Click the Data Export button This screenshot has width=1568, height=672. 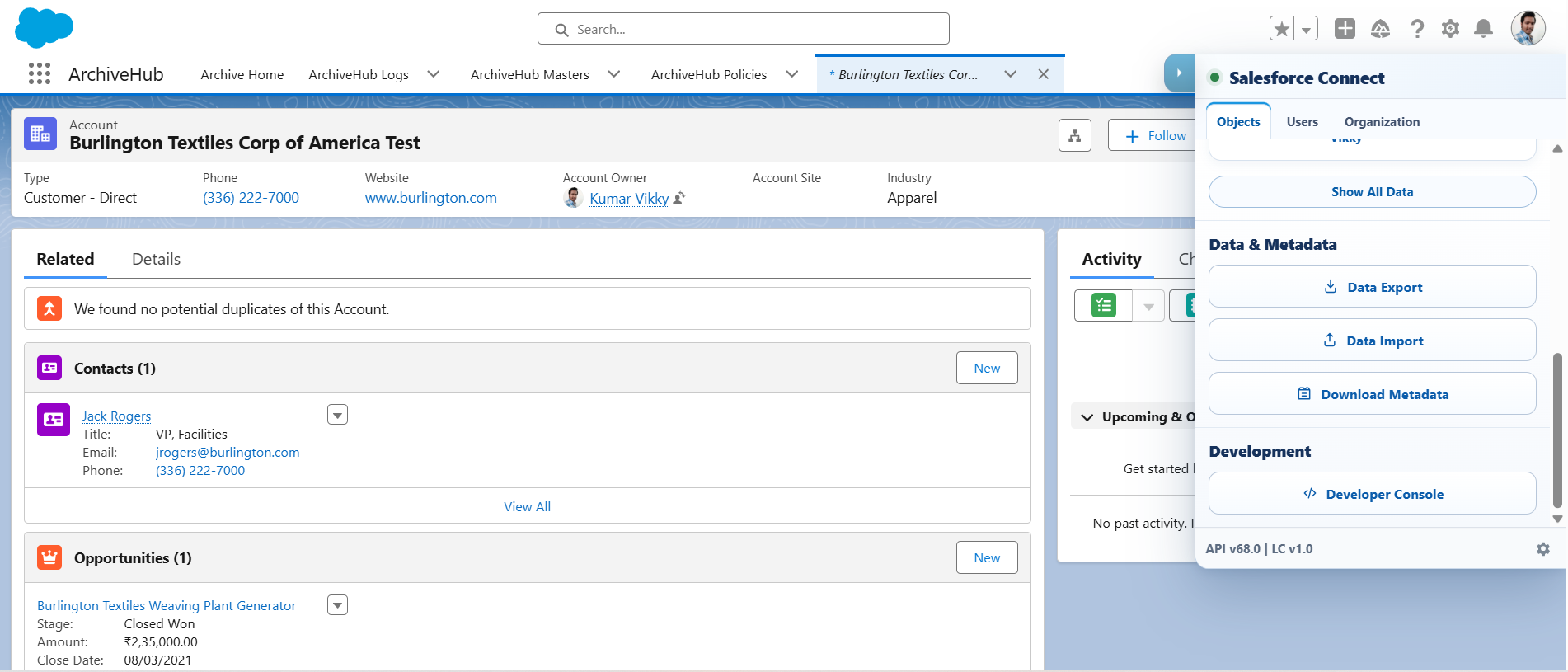tap(1373, 287)
